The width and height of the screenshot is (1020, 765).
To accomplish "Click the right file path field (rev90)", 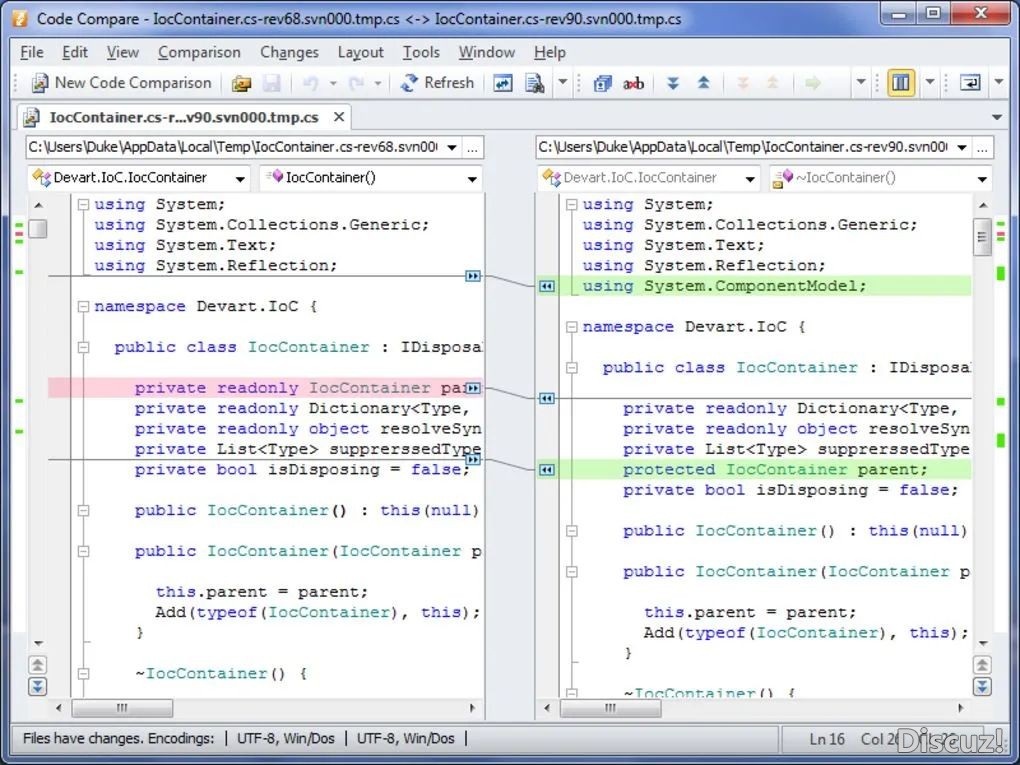I will 742,147.
